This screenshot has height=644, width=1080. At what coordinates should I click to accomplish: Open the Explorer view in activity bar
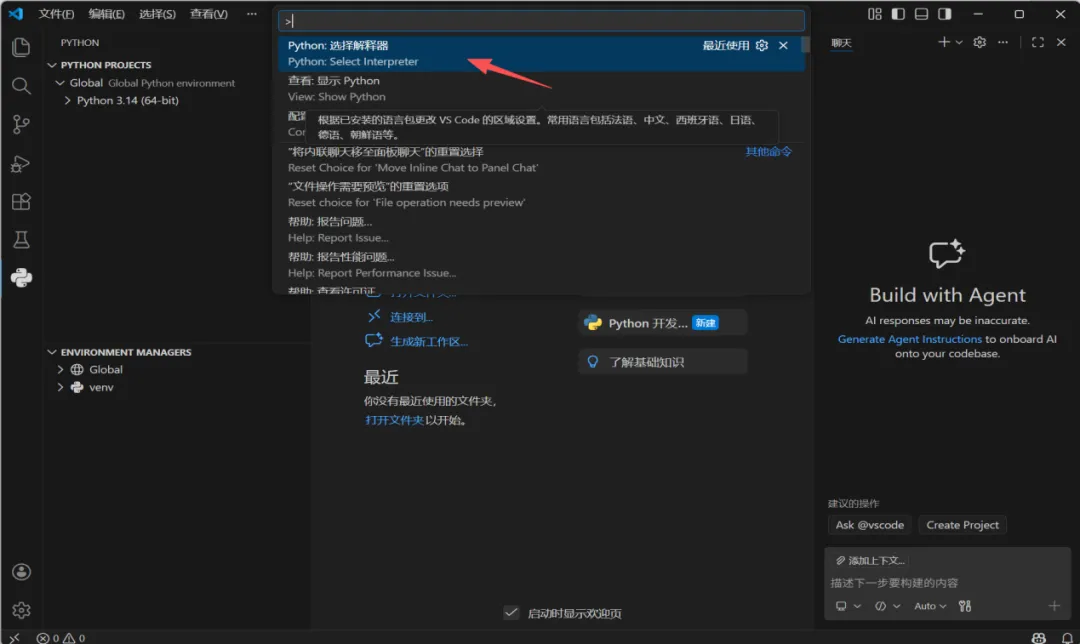coord(21,47)
